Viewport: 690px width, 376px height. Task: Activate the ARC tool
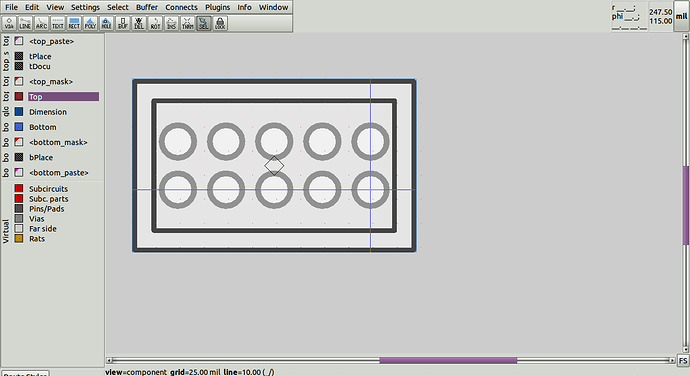tap(41, 23)
